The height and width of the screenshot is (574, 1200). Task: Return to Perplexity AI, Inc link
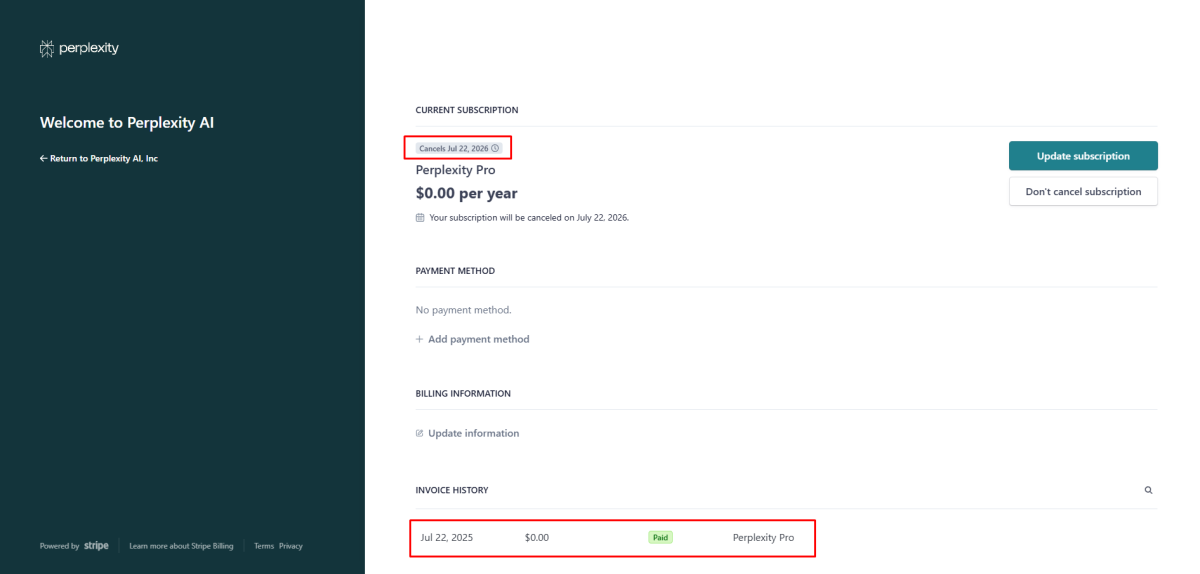tap(99, 158)
